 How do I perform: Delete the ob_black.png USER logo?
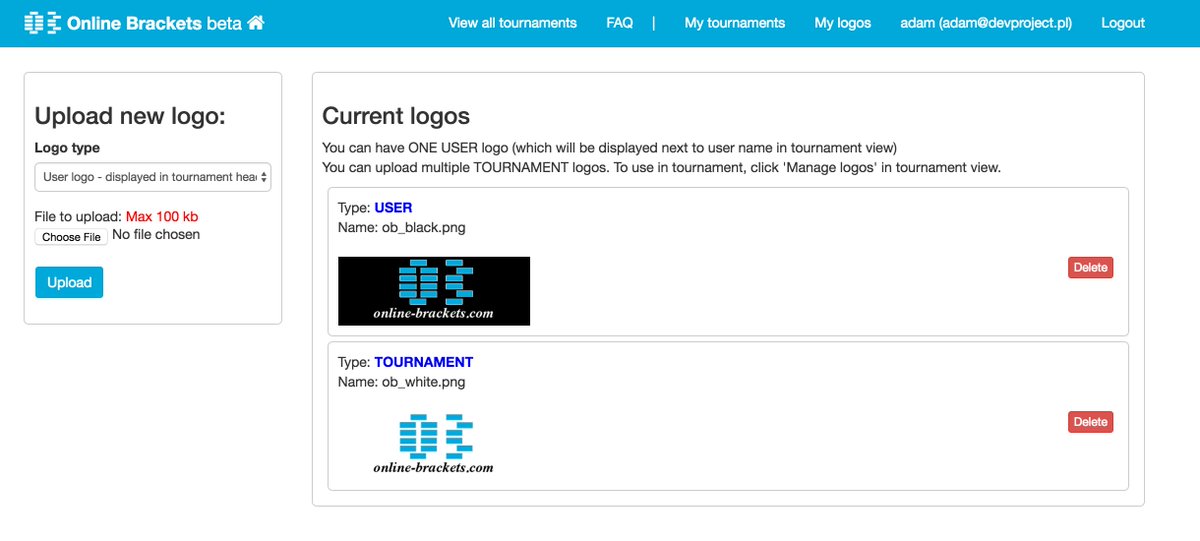pyautogui.click(x=1090, y=267)
